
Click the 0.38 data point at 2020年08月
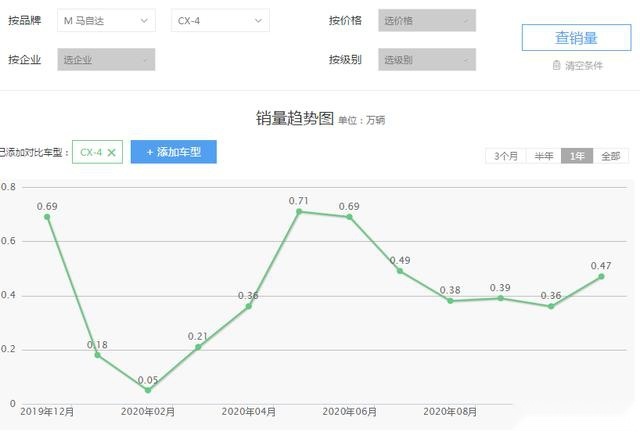pyautogui.click(x=450, y=301)
